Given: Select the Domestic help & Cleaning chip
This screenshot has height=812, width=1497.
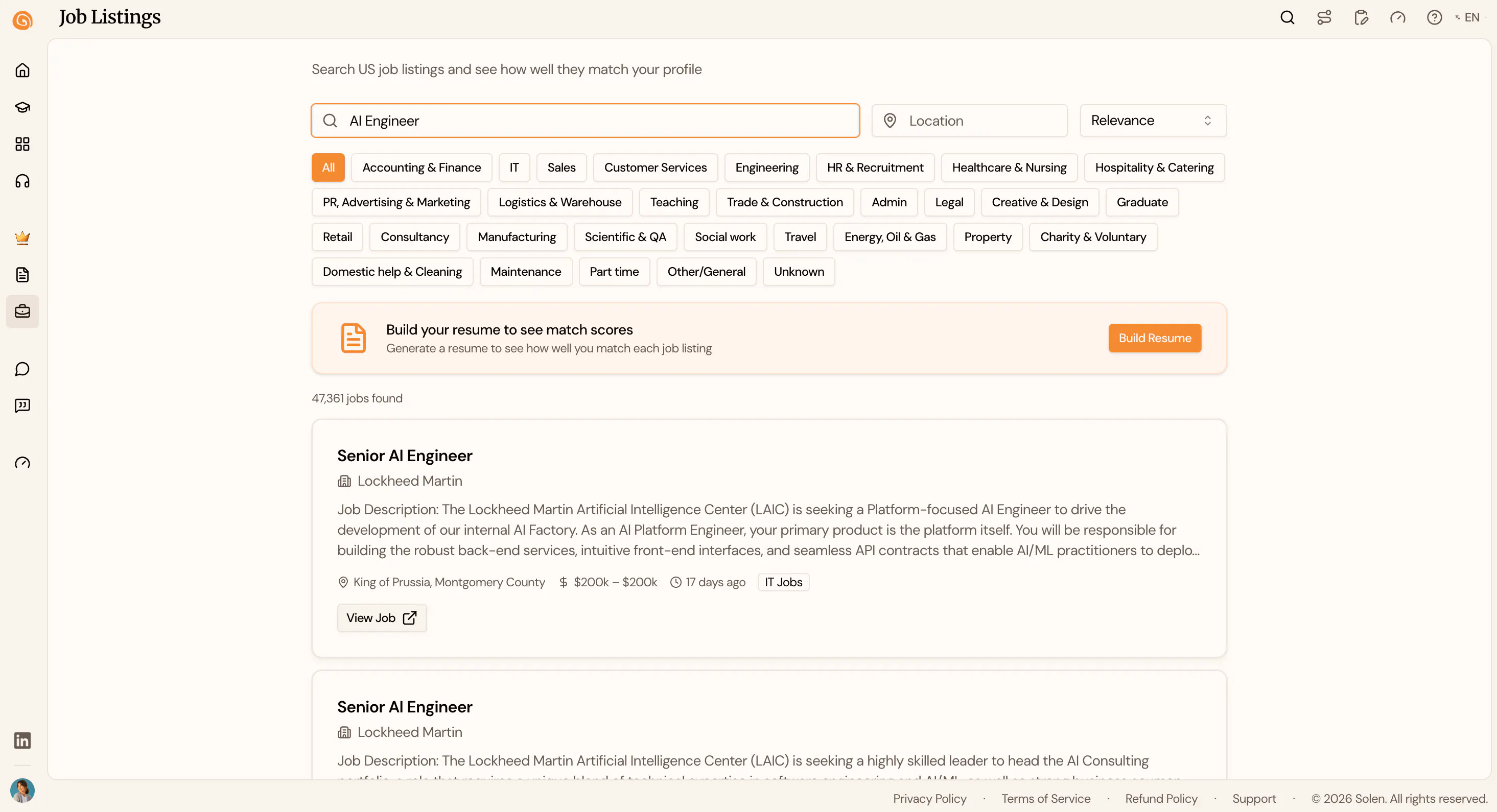Looking at the screenshot, I should (392, 272).
